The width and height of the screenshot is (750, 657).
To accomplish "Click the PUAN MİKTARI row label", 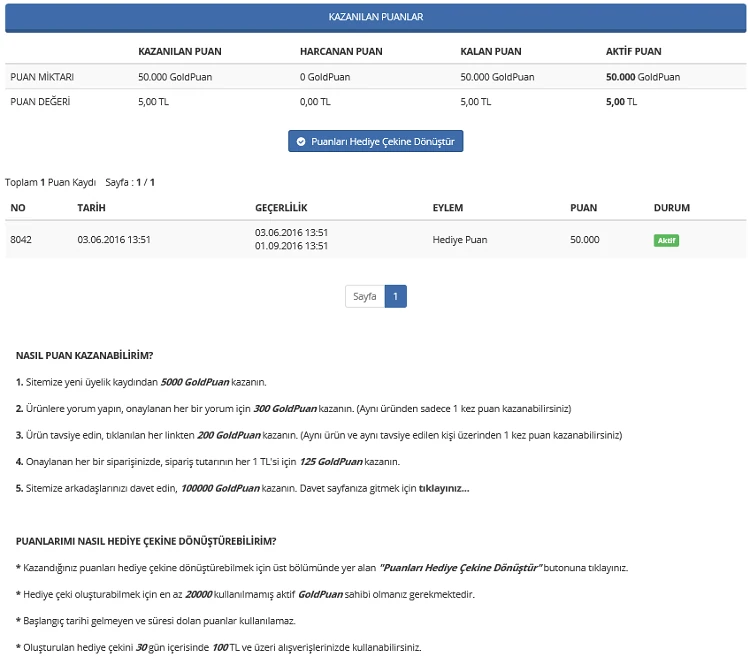I will point(42,77).
